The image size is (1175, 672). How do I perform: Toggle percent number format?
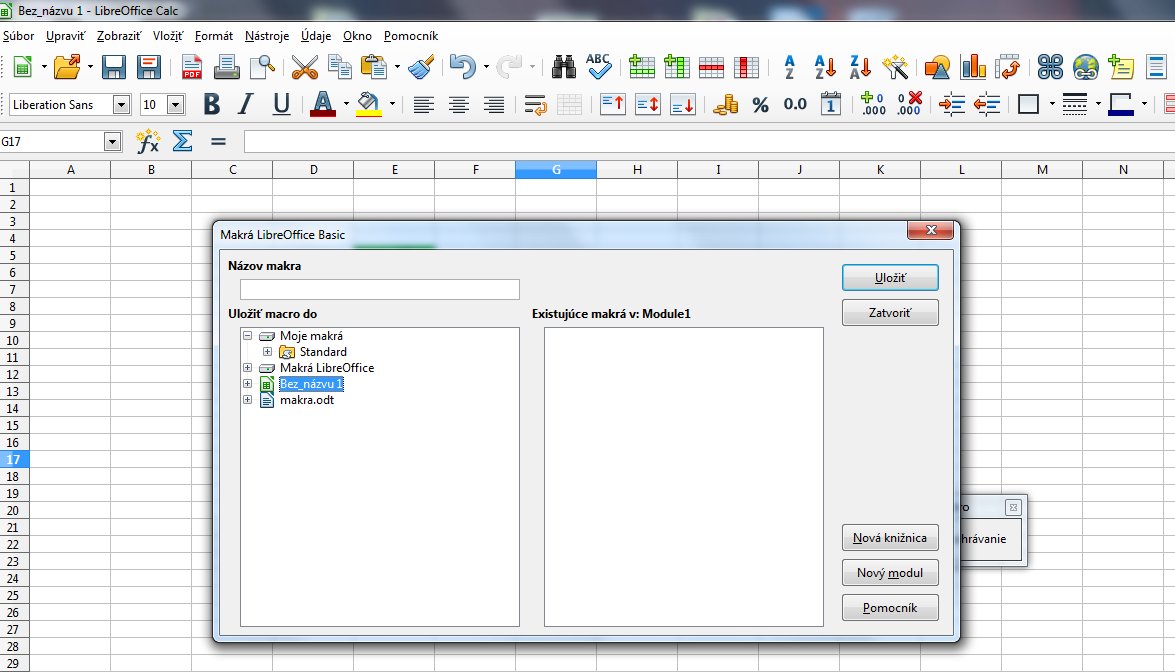tap(761, 105)
